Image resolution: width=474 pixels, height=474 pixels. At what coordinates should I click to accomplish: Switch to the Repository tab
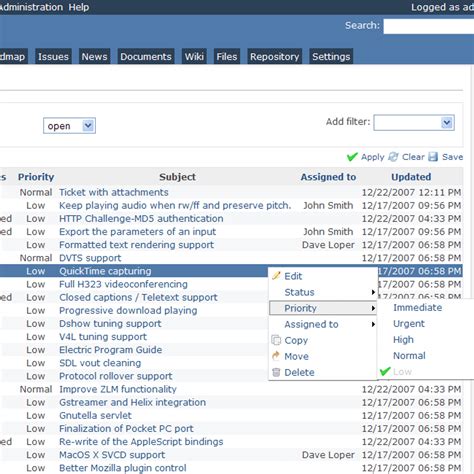click(274, 57)
